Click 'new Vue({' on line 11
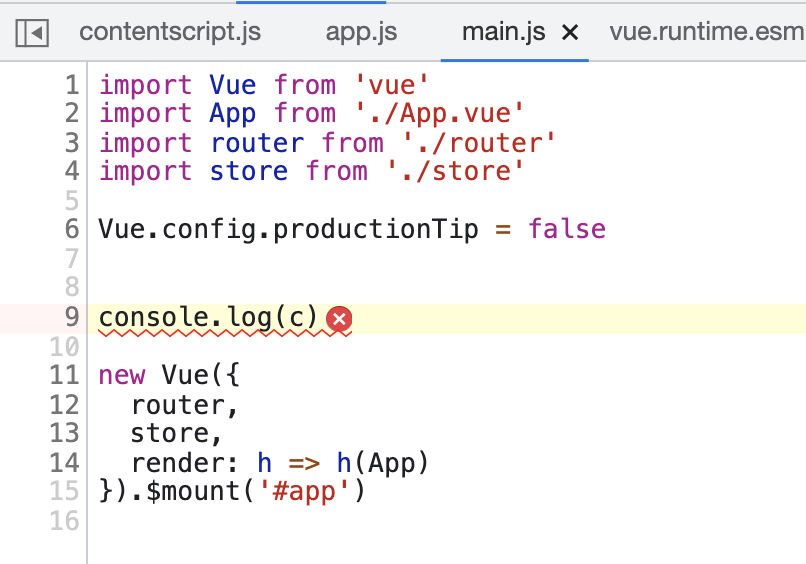Viewport: 806px width, 564px height. [x=169, y=375]
